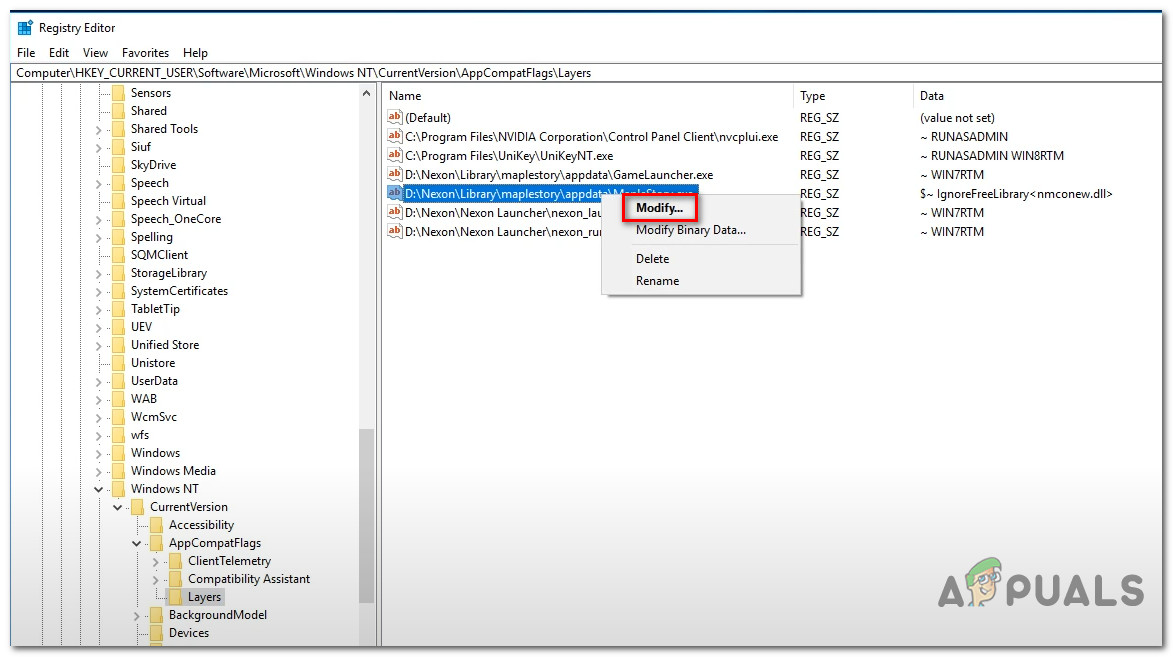The height and width of the screenshot is (657, 1173).
Task: Click the TabletTip folder icon
Action: (118, 309)
